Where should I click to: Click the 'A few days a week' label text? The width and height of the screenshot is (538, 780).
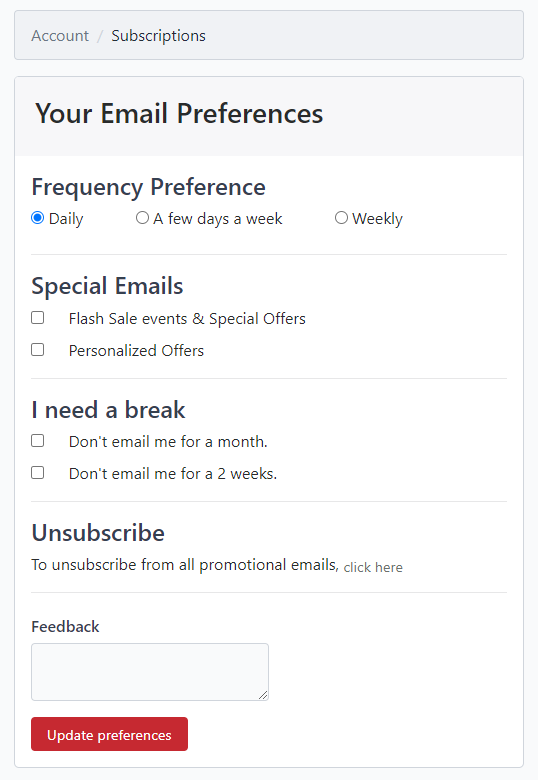click(218, 219)
